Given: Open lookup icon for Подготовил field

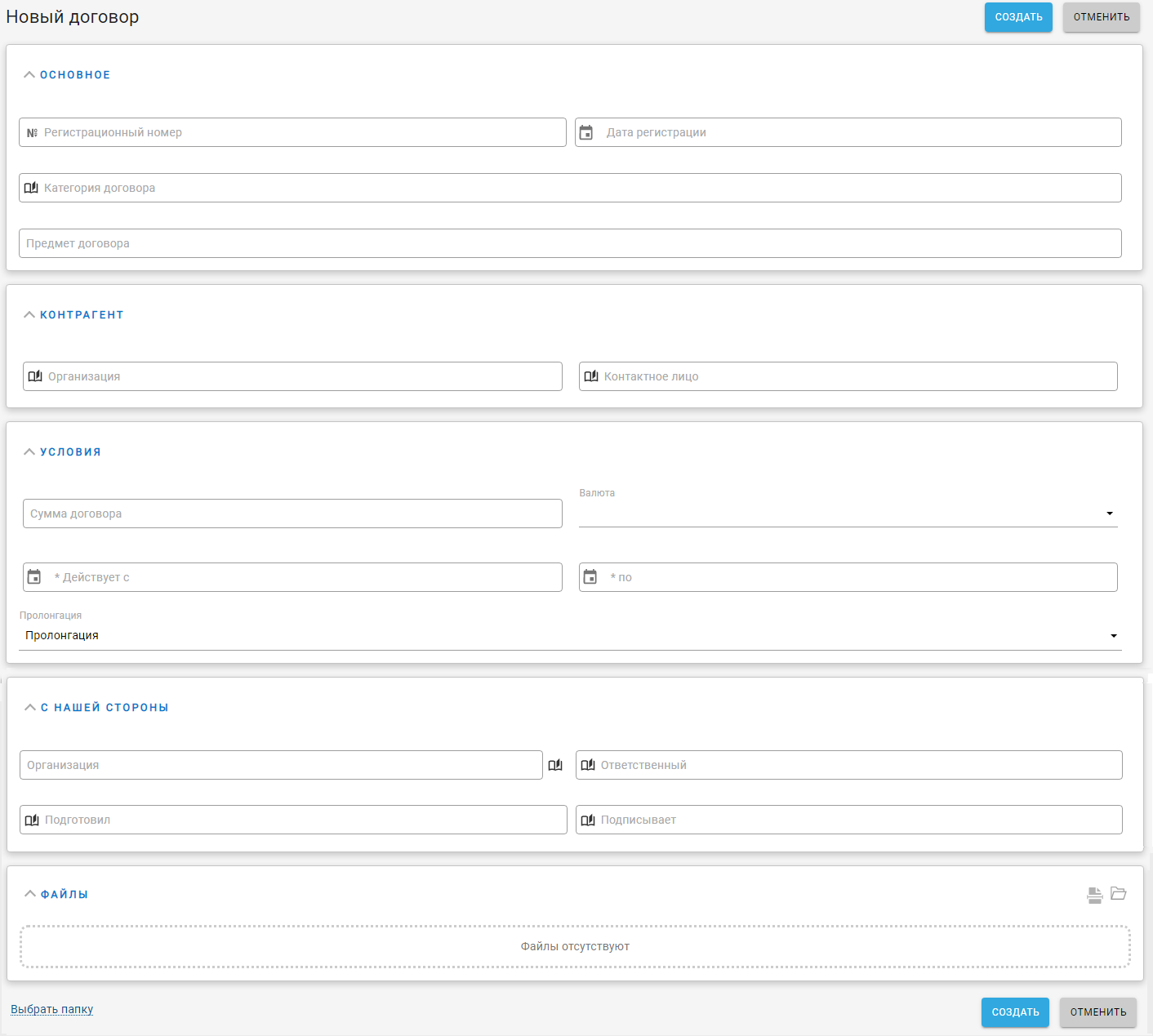Looking at the screenshot, I should (32, 820).
